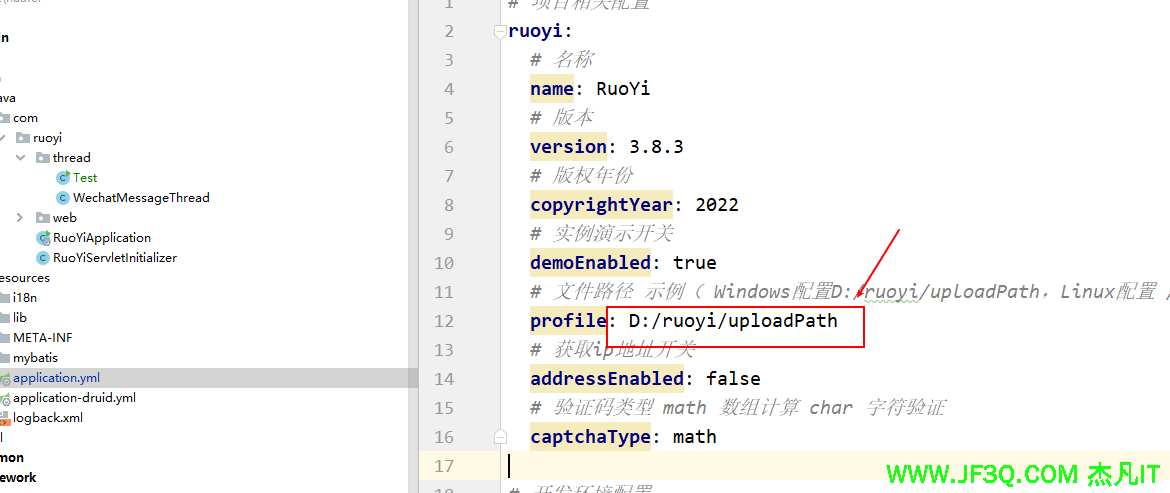Place cursor on D:/ruoyi/uploadPath profile value
Image resolution: width=1170 pixels, height=493 pixels.
tap(732, 321)
